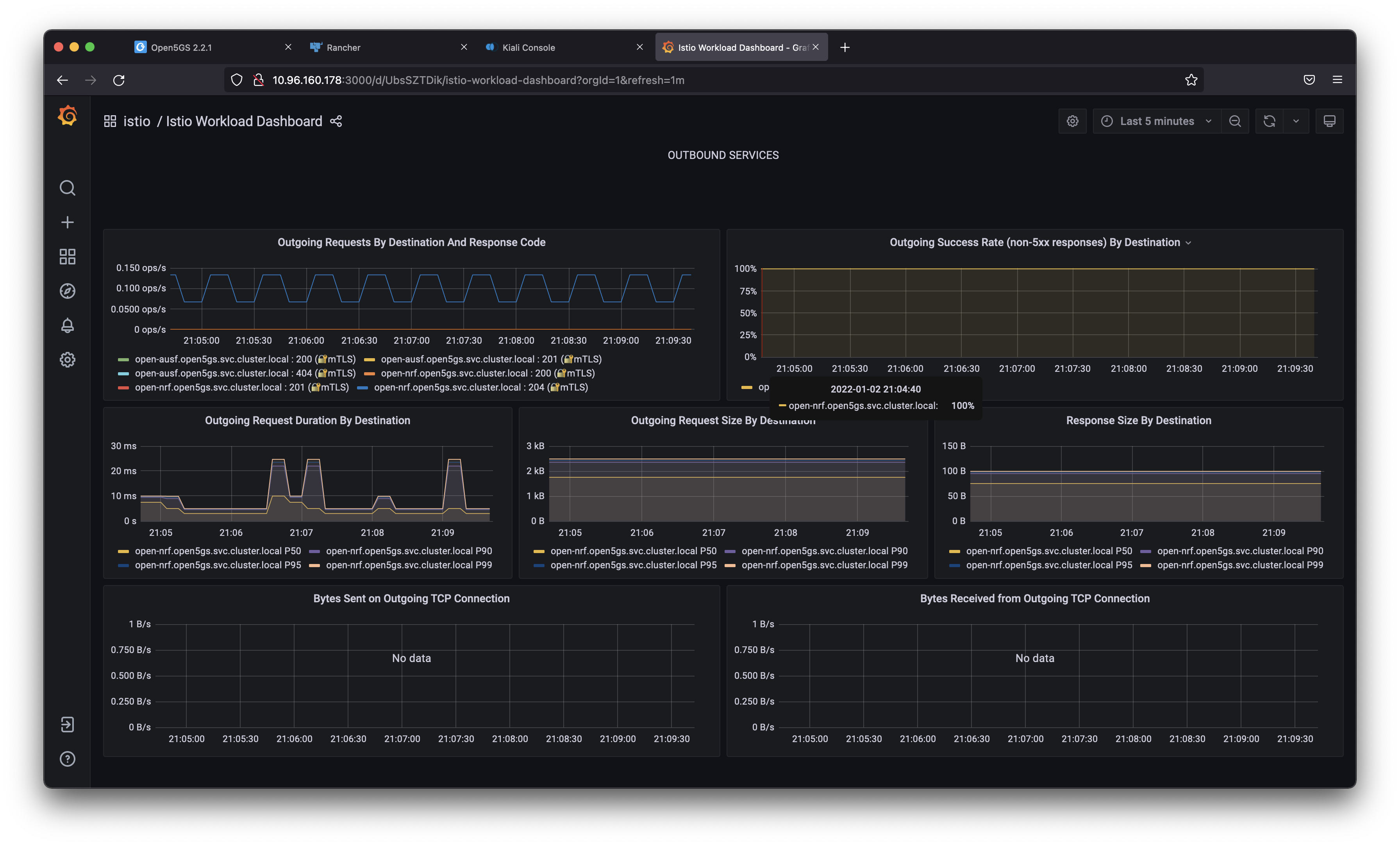Close the Kiali Console tab
The width and height of the screenshot is (1400, 846).
[640, 47]
